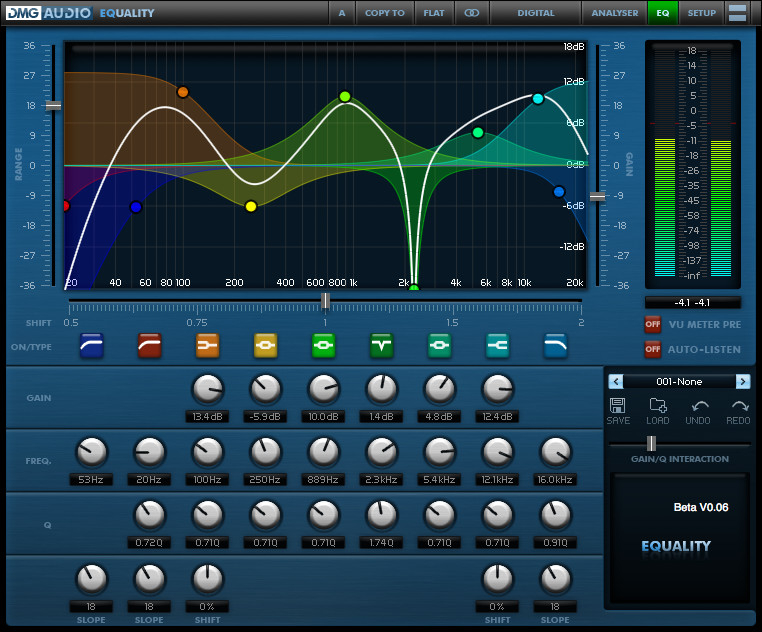Go to previous preset with left arrow
This screenshot has width=762, height=632.
tap(616, 381)
